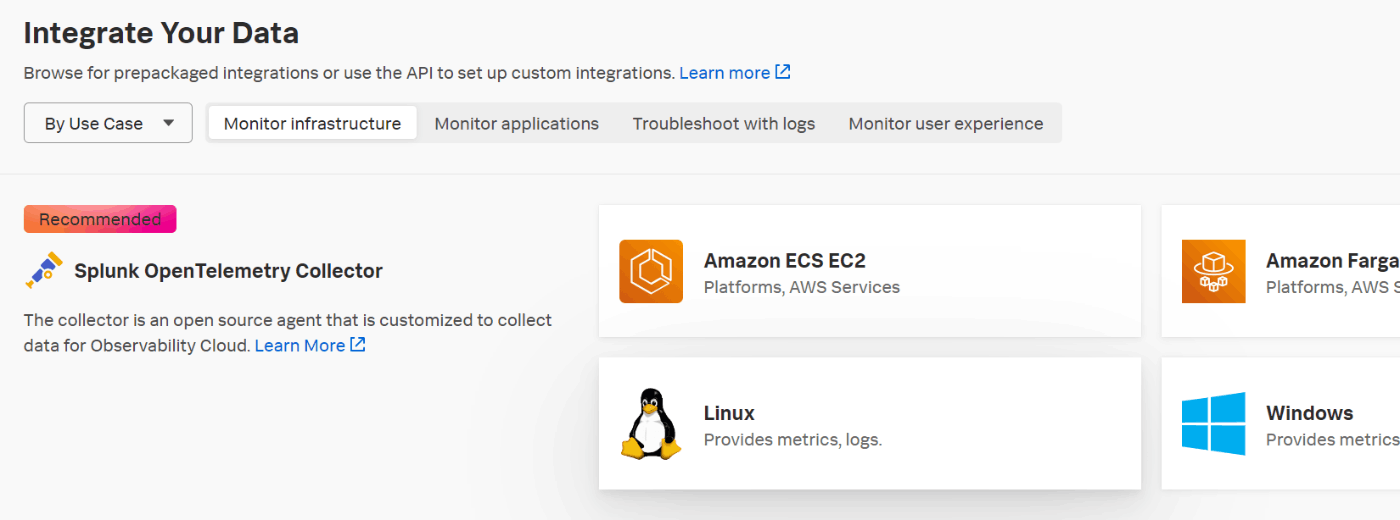Select the Monitor infrastructure tab
The width and height of the screenshot is (1400, 520).
click(x=312, y=123)
